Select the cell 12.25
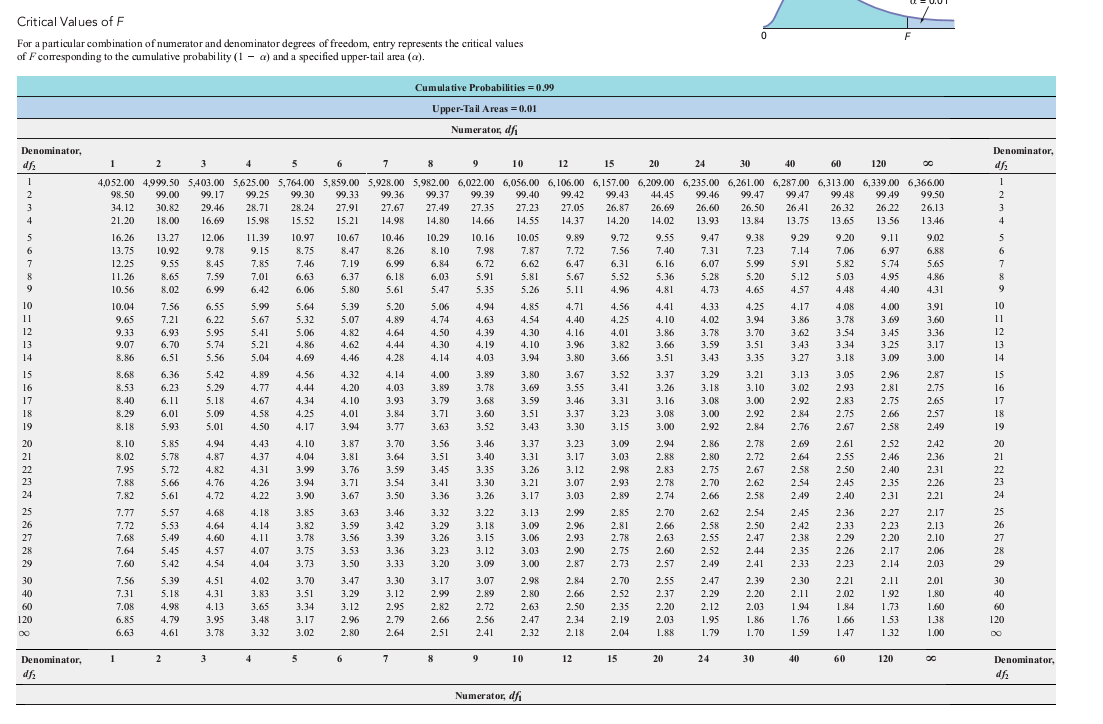Image resolution: width=1103 pixels, height=724 pixels. point(122,264)
